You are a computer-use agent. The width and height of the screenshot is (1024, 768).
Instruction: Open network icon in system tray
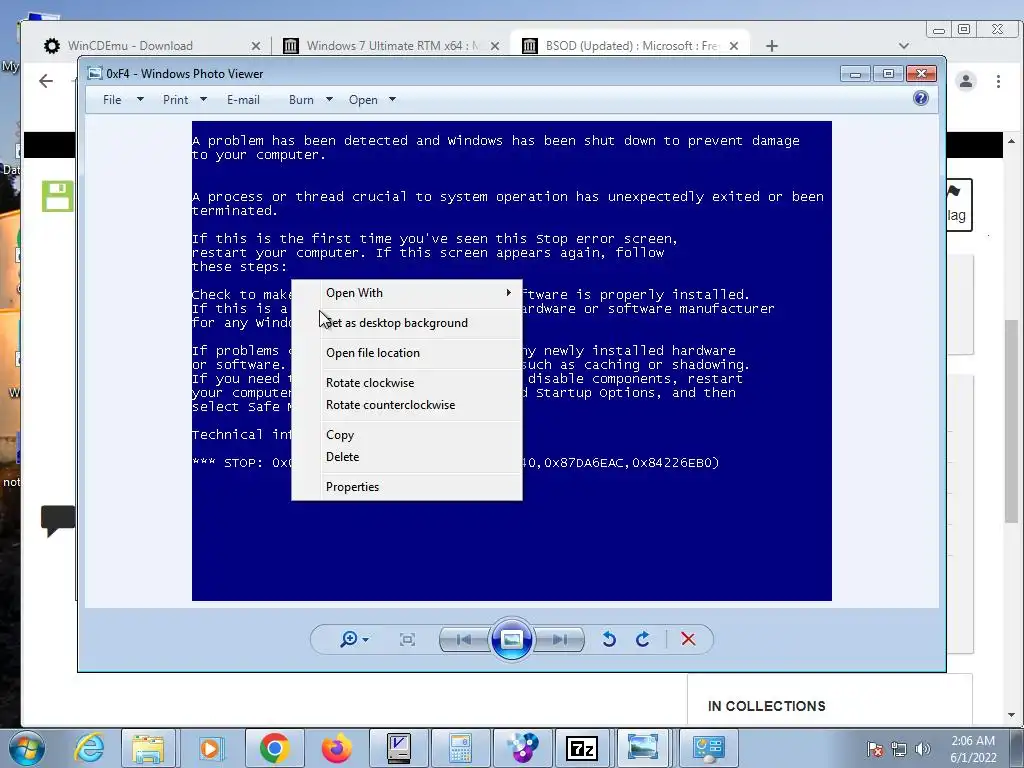(x=899, y=749)
